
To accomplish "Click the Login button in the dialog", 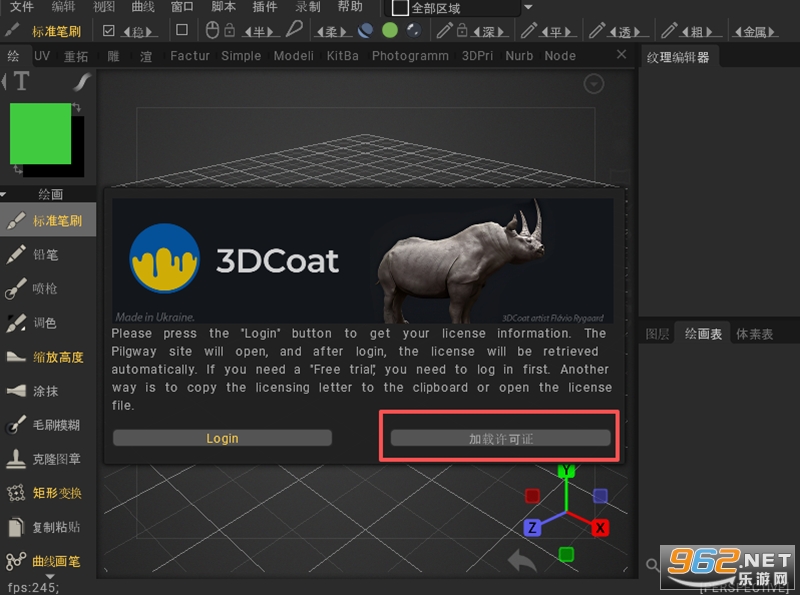I will [222, 438].
